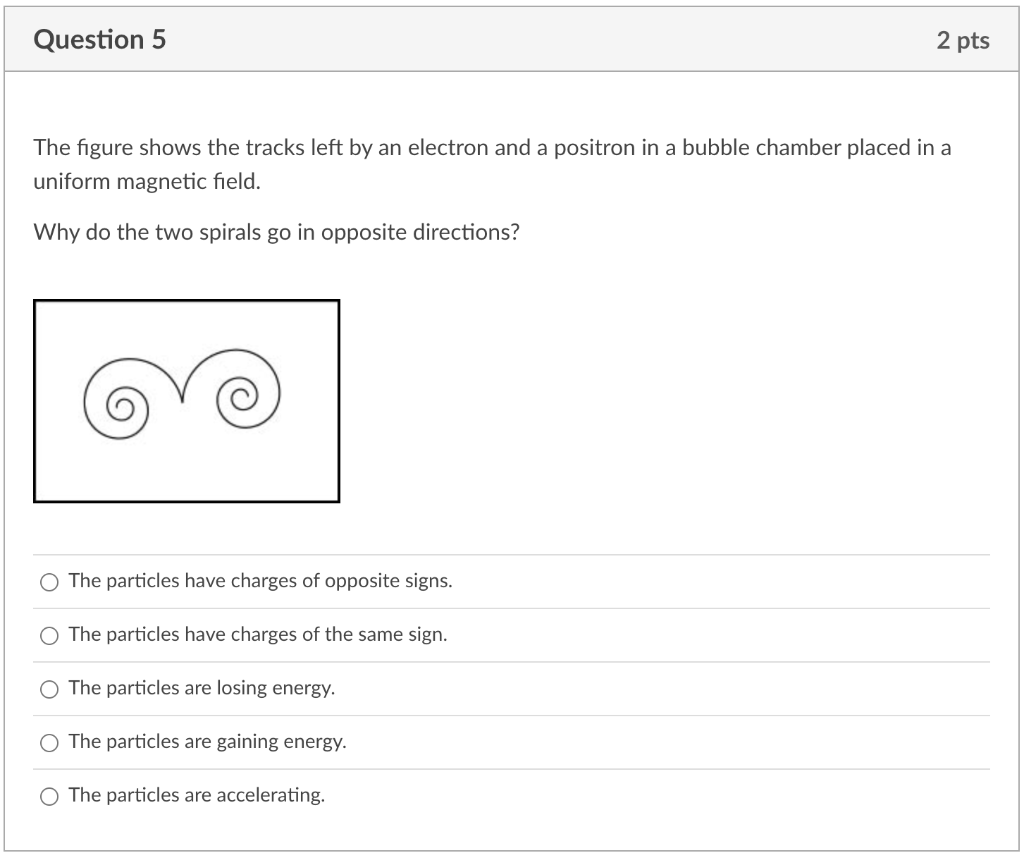Click the 'Question 5' heading
This screenshot has width=1024, height=853.
point(100,40)
